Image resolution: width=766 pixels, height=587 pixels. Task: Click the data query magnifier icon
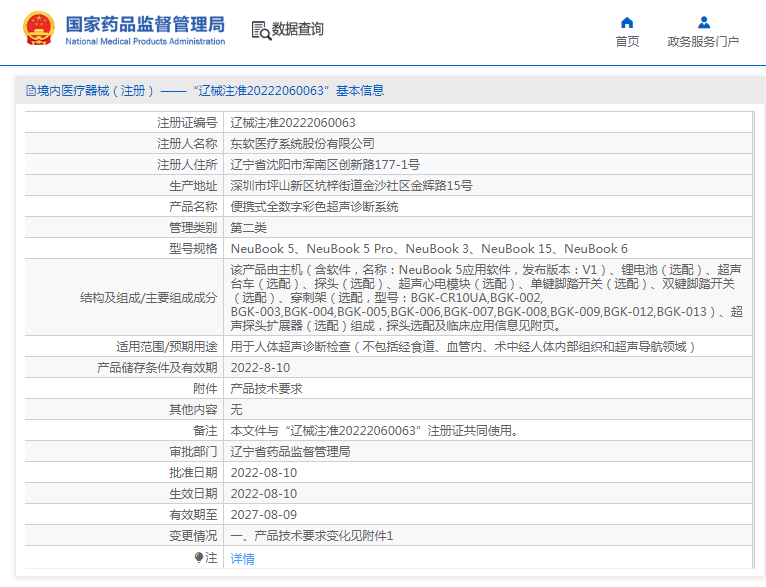point(261,30)
